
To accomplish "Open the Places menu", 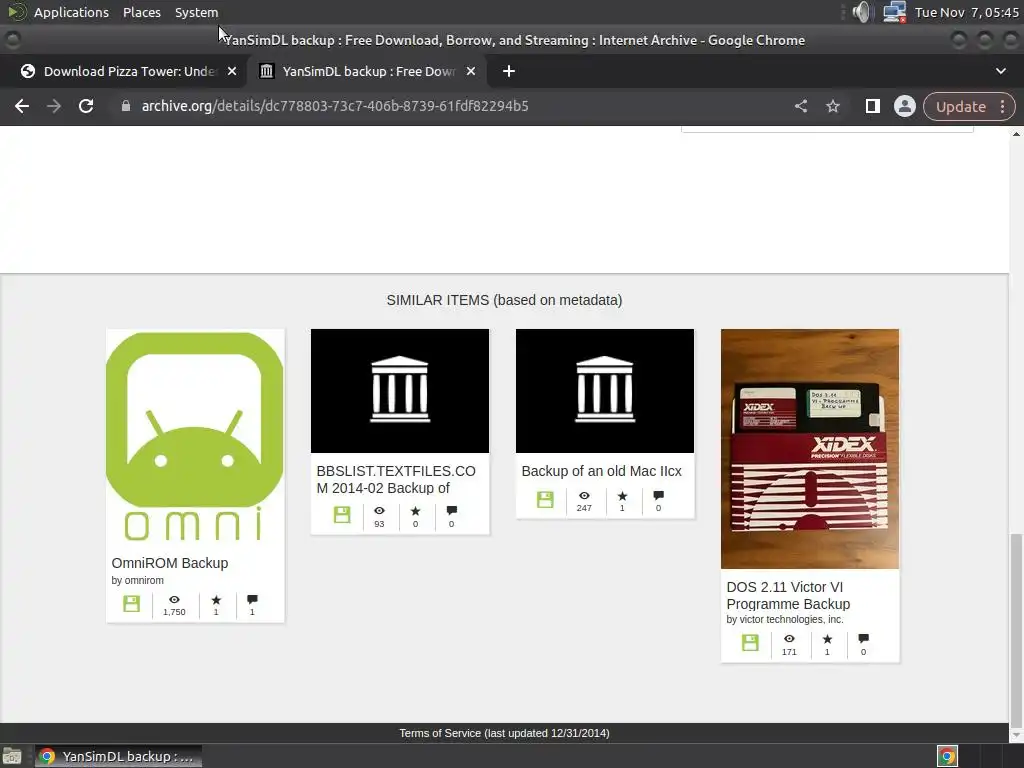I will [x=142, y=12].
